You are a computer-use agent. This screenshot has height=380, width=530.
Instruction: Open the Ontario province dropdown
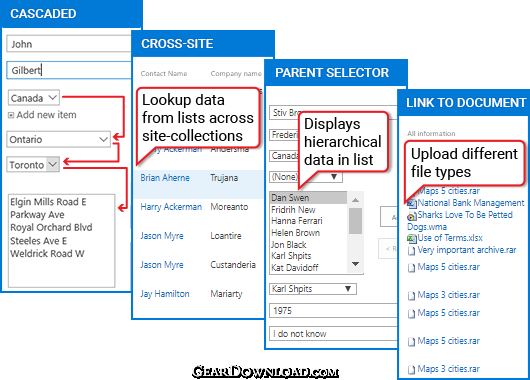coord(58,139)
